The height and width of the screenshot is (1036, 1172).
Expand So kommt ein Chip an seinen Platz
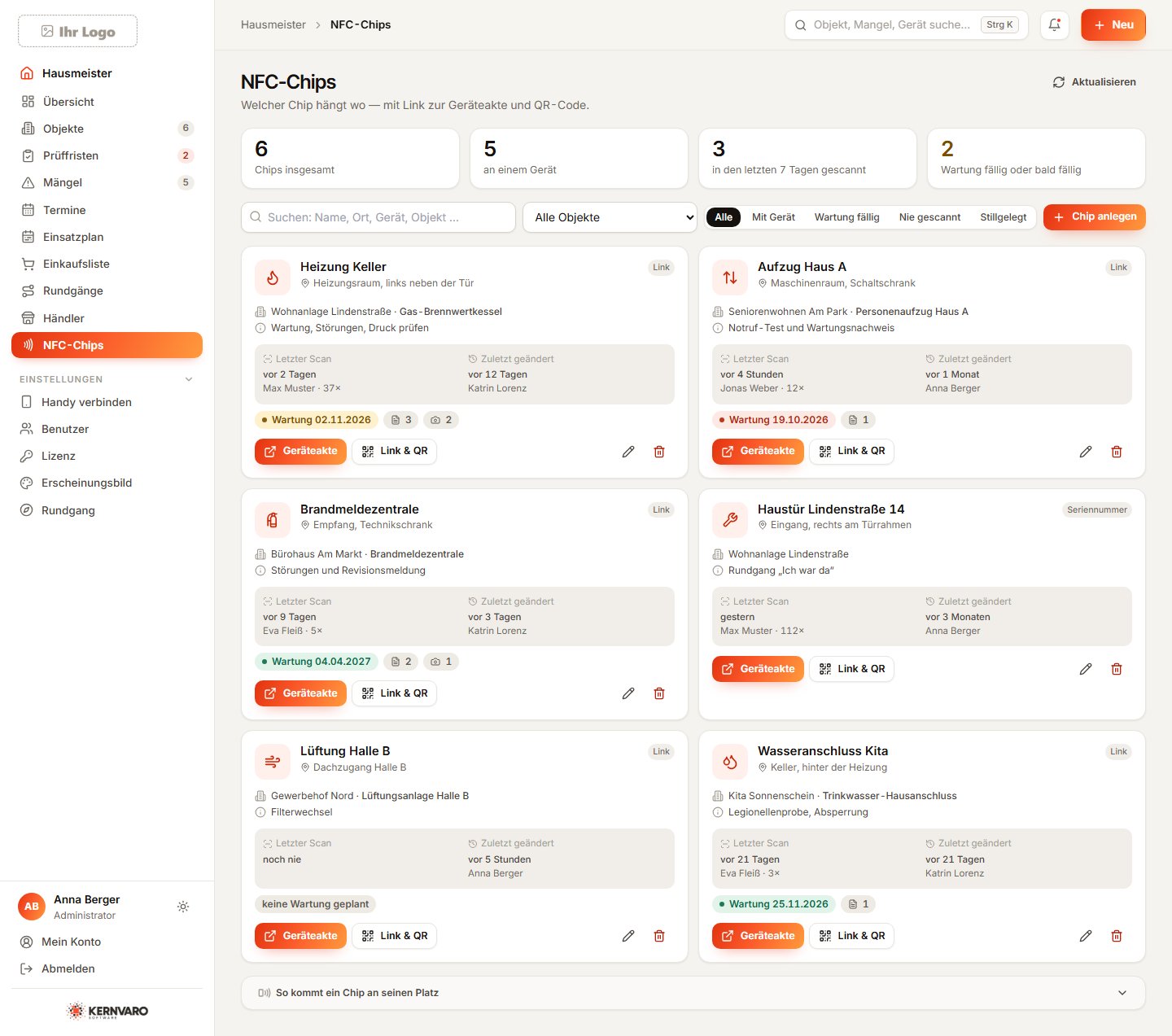click(x=693, y=993)
